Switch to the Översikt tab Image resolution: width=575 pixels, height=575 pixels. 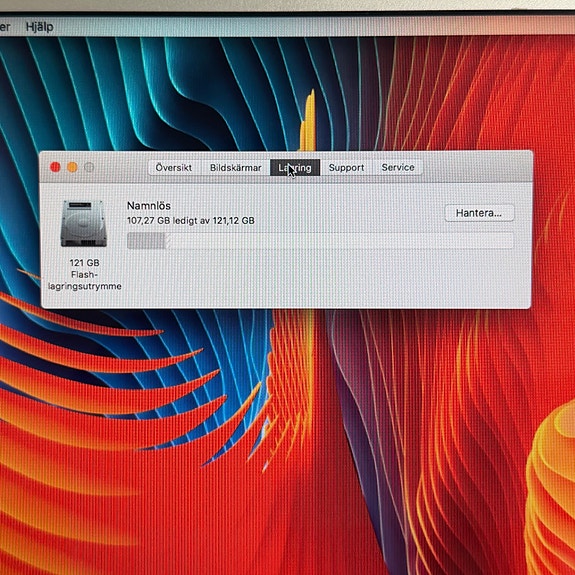click(x=174, y=168)
